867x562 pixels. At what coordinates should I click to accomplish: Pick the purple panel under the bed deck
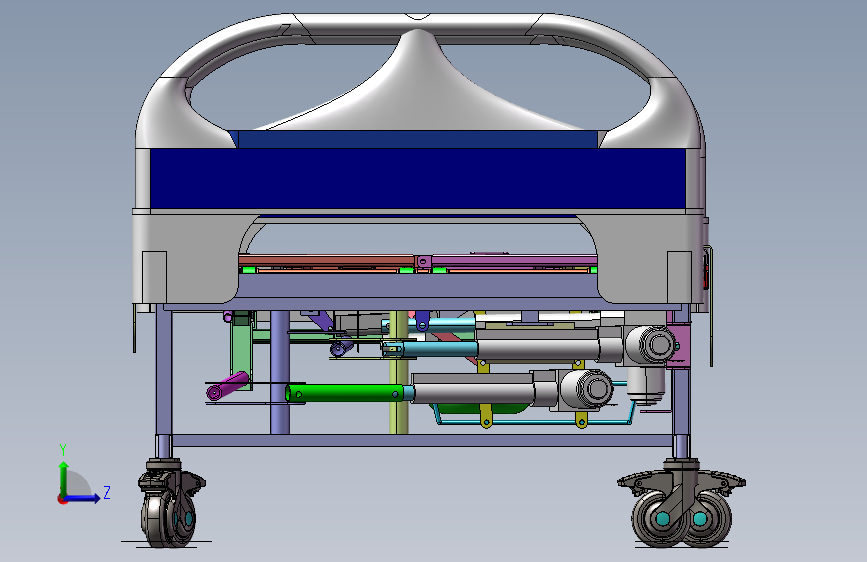point(514,260)
